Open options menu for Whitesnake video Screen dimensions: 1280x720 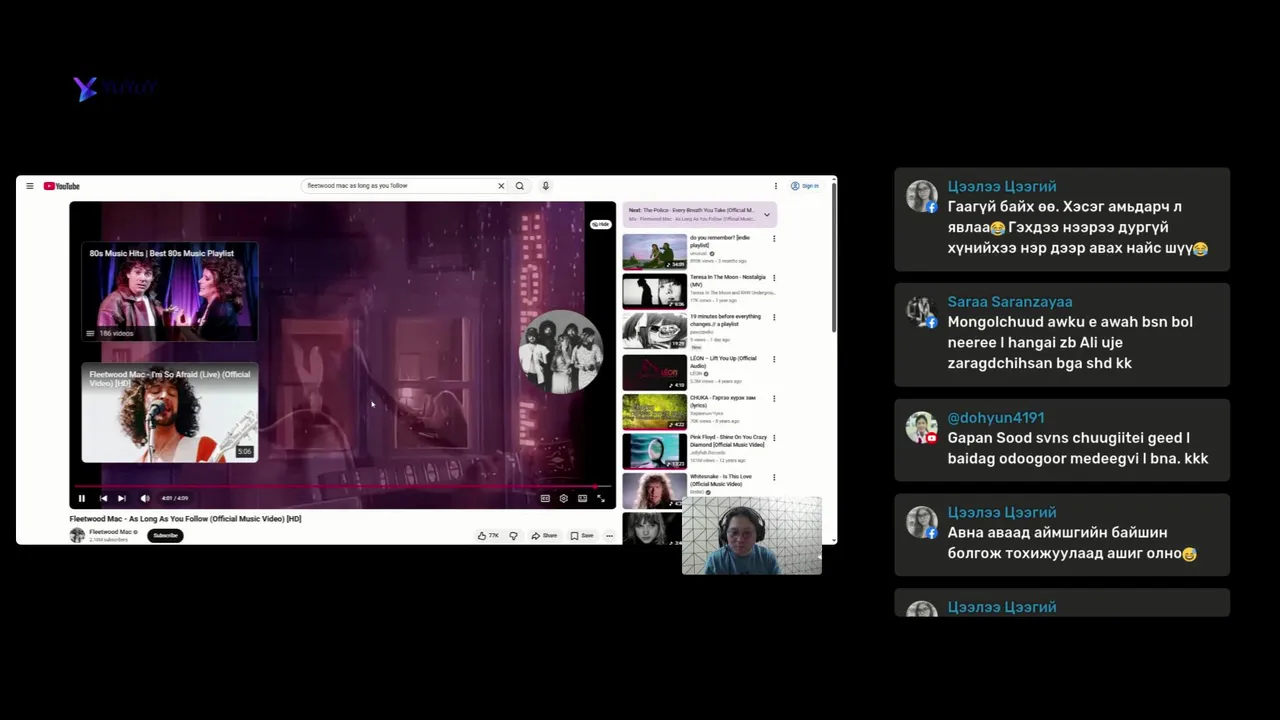point(774,478)
